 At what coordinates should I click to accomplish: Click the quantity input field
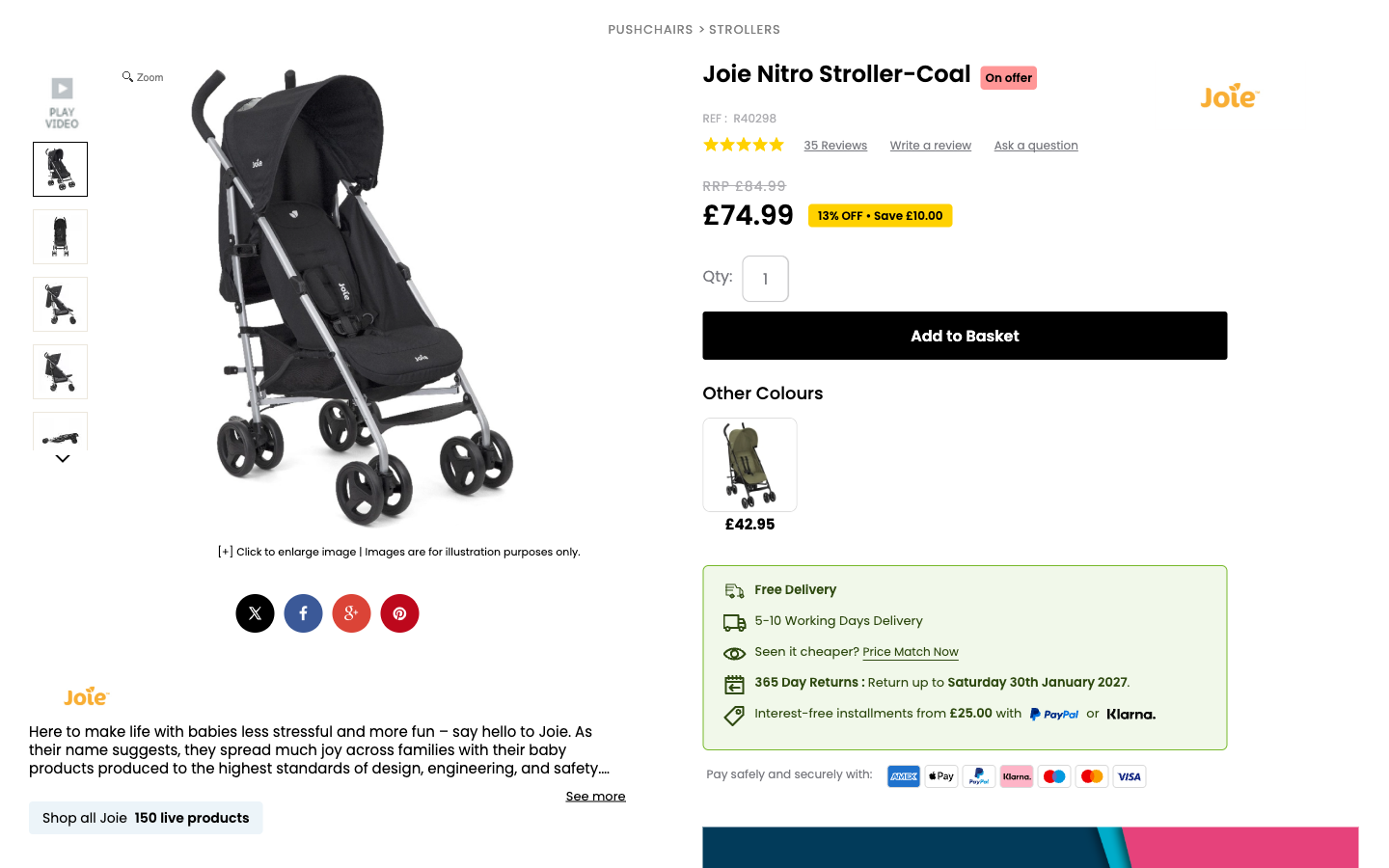point(765,279)
